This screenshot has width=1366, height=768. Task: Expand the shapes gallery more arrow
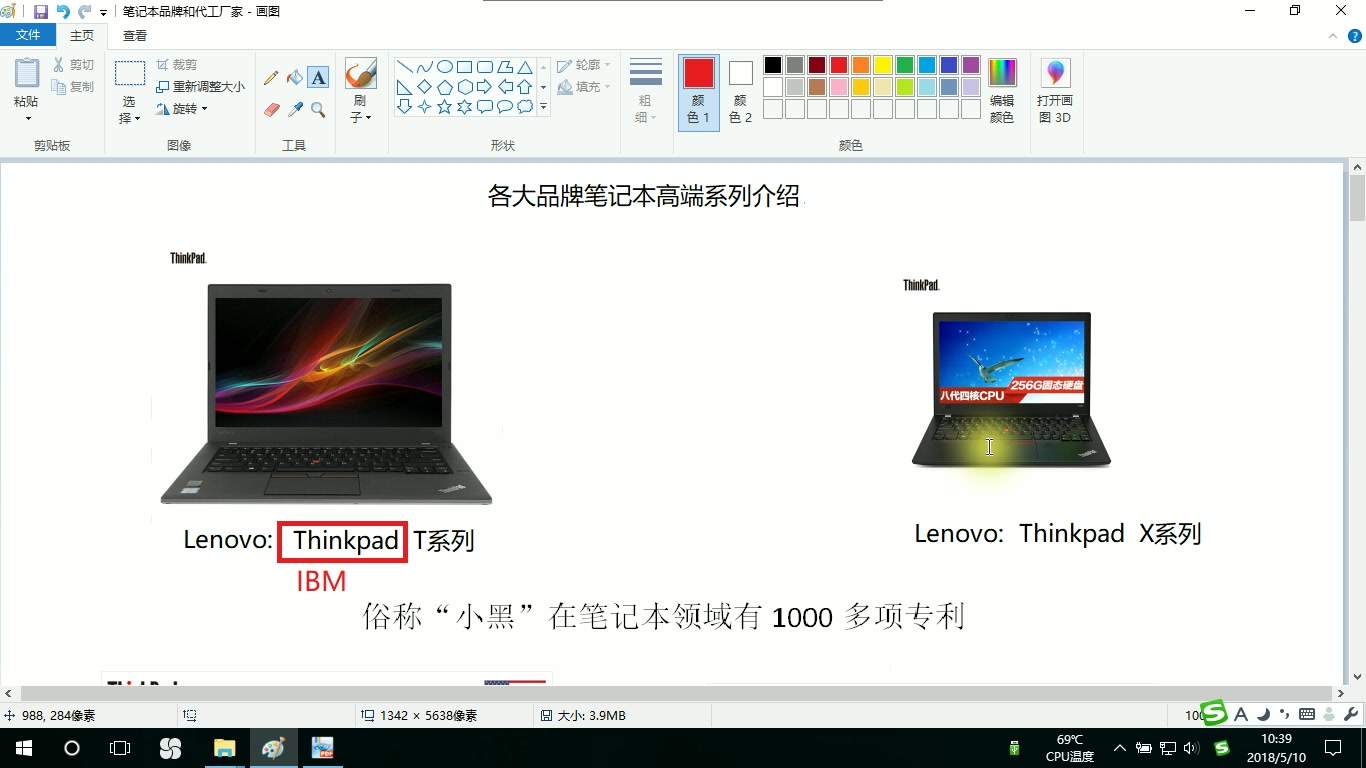[544, 107]
